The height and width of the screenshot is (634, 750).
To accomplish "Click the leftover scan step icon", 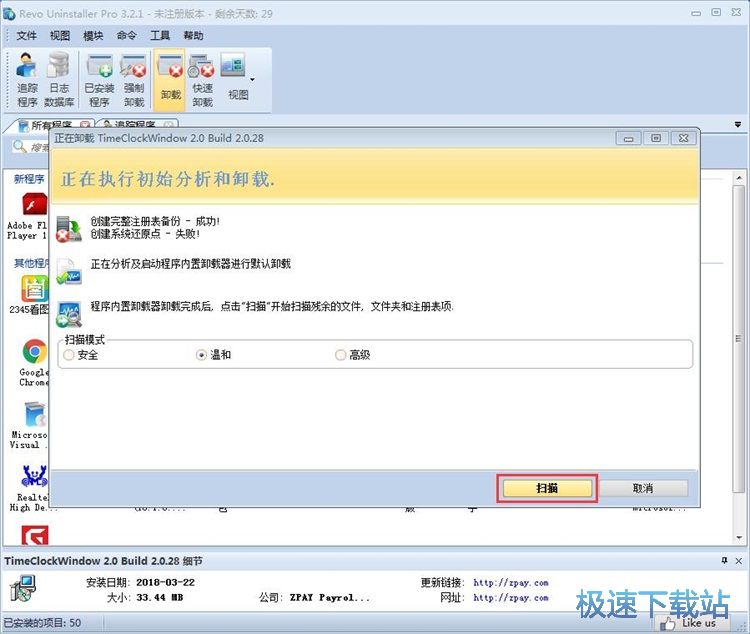I will [69, 314].
